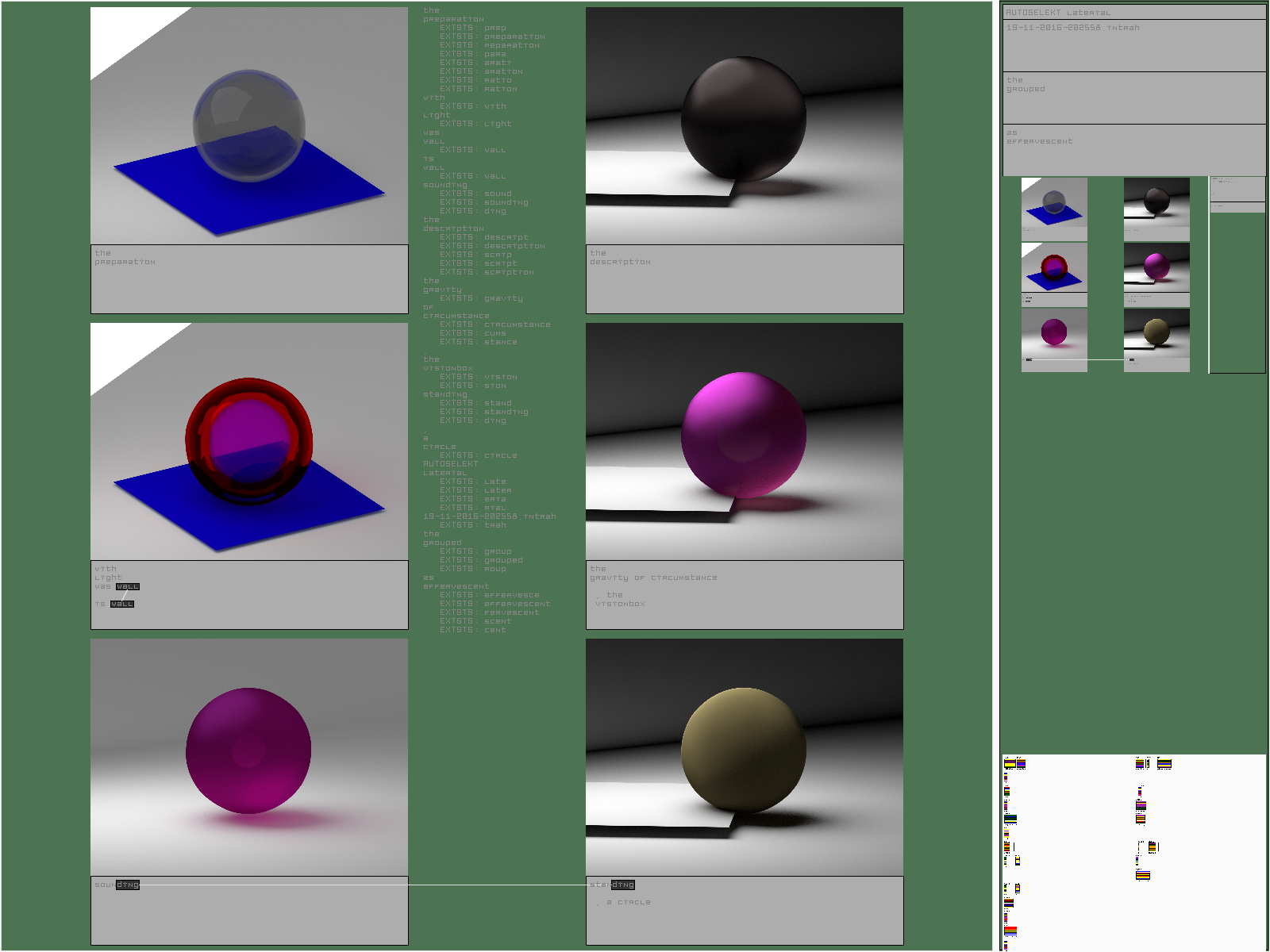The image size is (1270, 952).
Task: Open the small dark sphere thumbnail in the right panel
Action: pos(1156,202)
